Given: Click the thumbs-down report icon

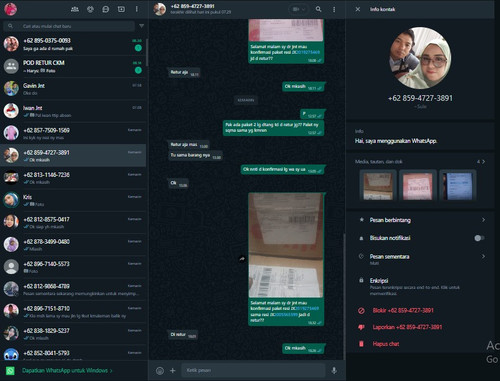Looking at the screenshot, I should tap(361, 327).
